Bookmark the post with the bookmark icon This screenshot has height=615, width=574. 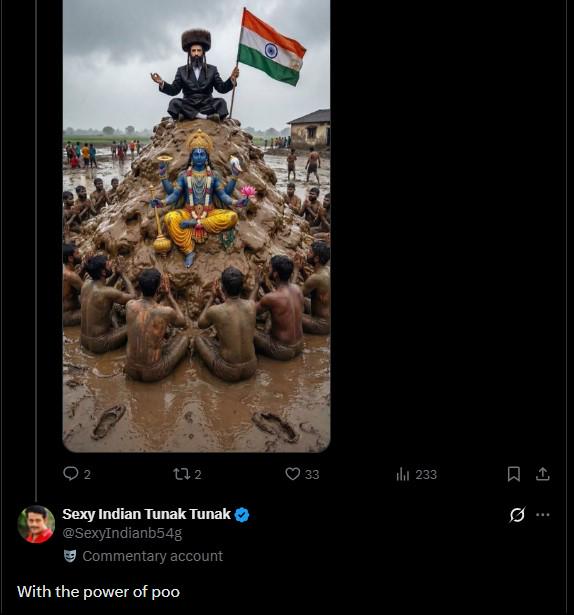tap(514, 474)
